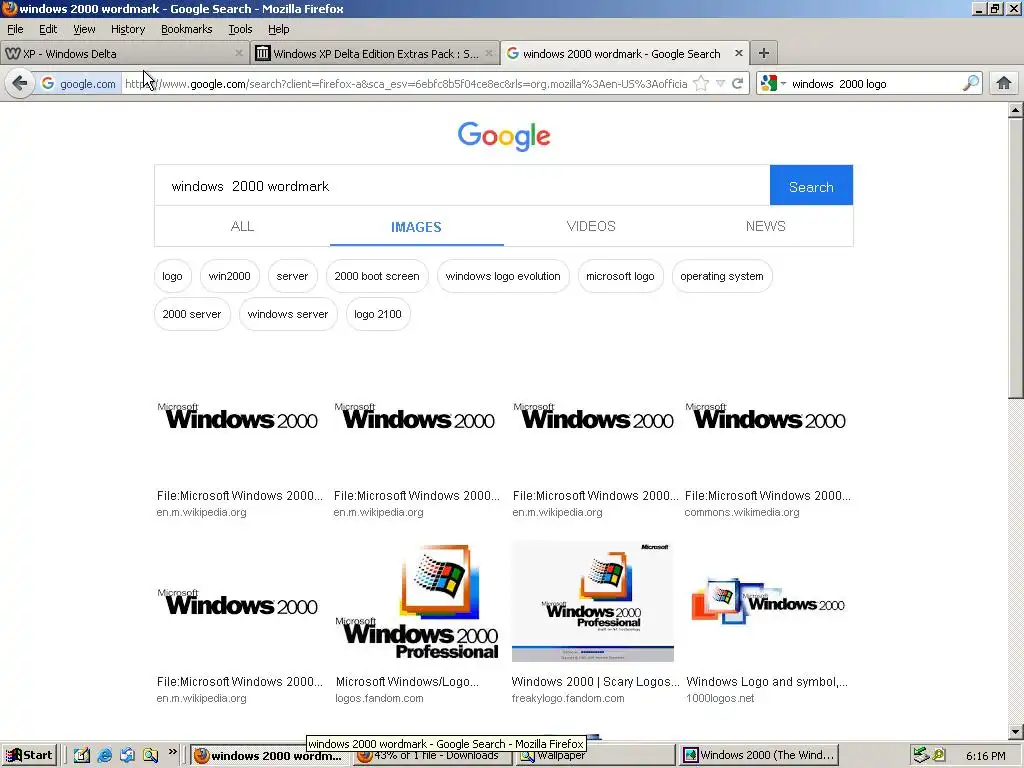The width and height of the screenshot is (1024, 768).
Task: Expand the Quick Launch overflow chevron
Action: [172, 752]
